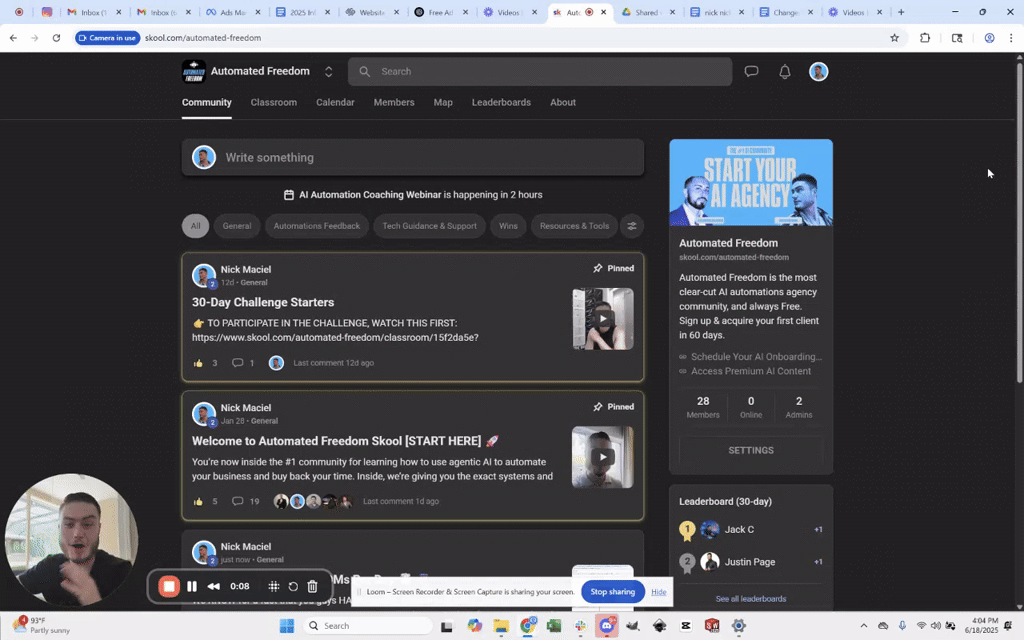Open the Members tab
Image resolution: width=1024 pixels, height=640 pixels.
tap(394, 103)
